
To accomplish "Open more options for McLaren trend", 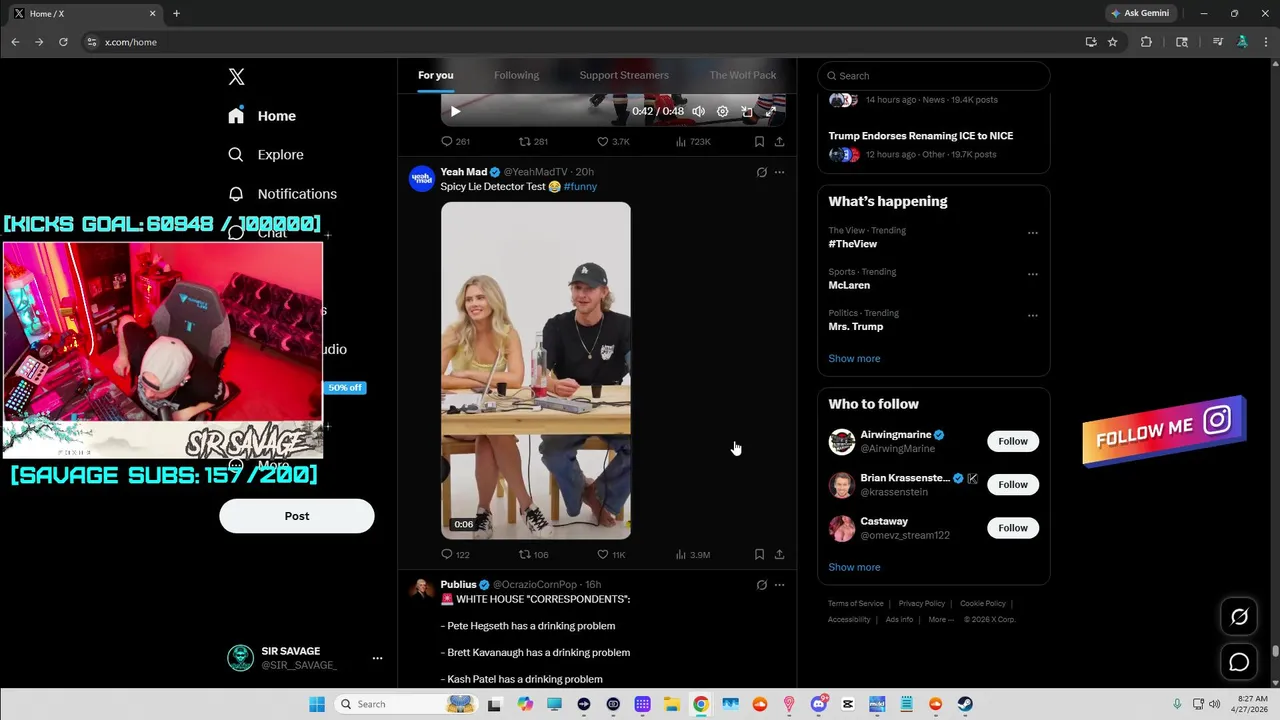I will (x=1033, y=274).
